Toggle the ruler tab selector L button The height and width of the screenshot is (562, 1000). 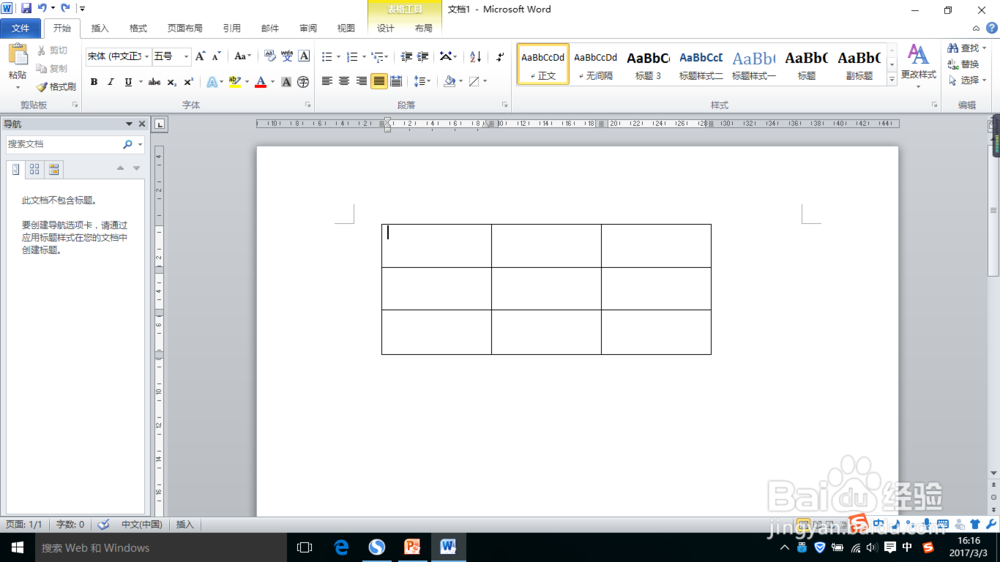point(159,124)
